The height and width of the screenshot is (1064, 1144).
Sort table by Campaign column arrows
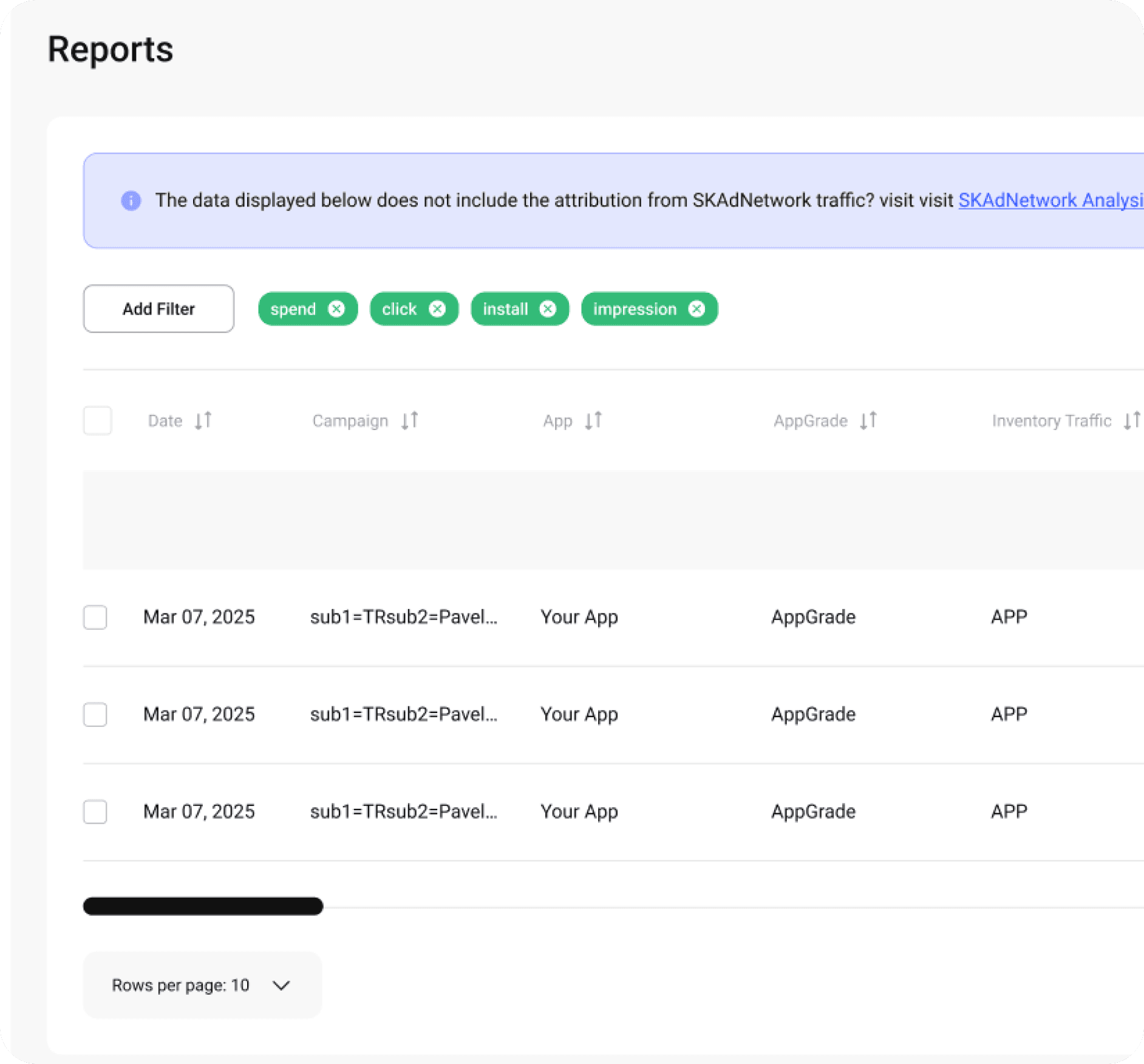click(410, 420)
